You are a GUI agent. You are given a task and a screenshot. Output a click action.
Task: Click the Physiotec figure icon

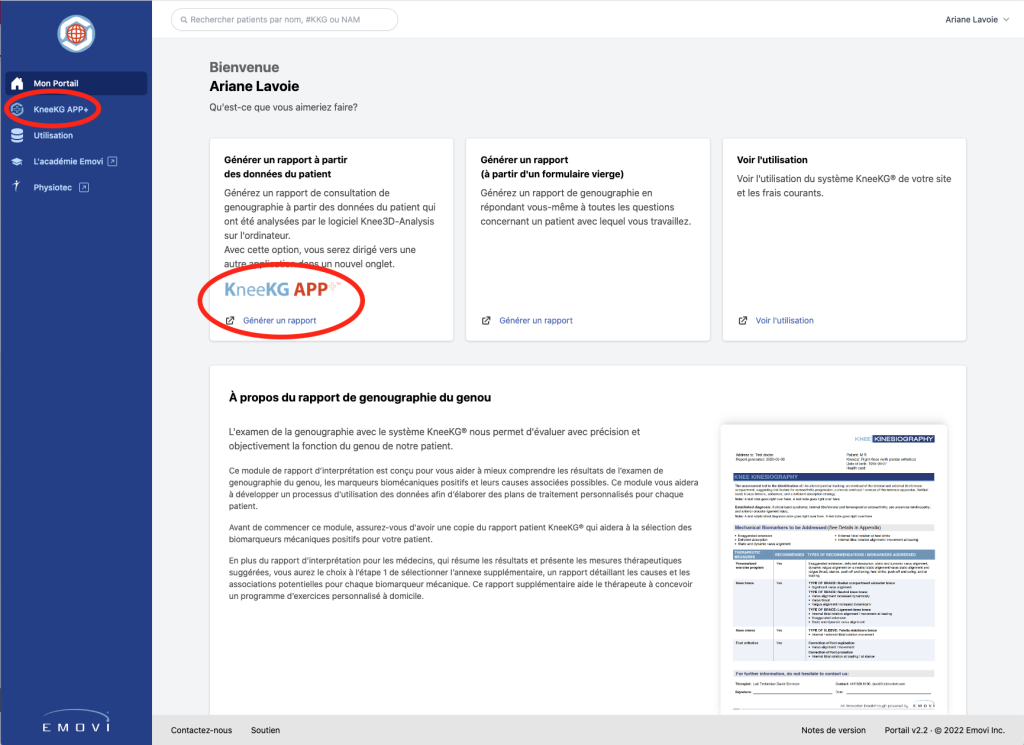[16, 187]
